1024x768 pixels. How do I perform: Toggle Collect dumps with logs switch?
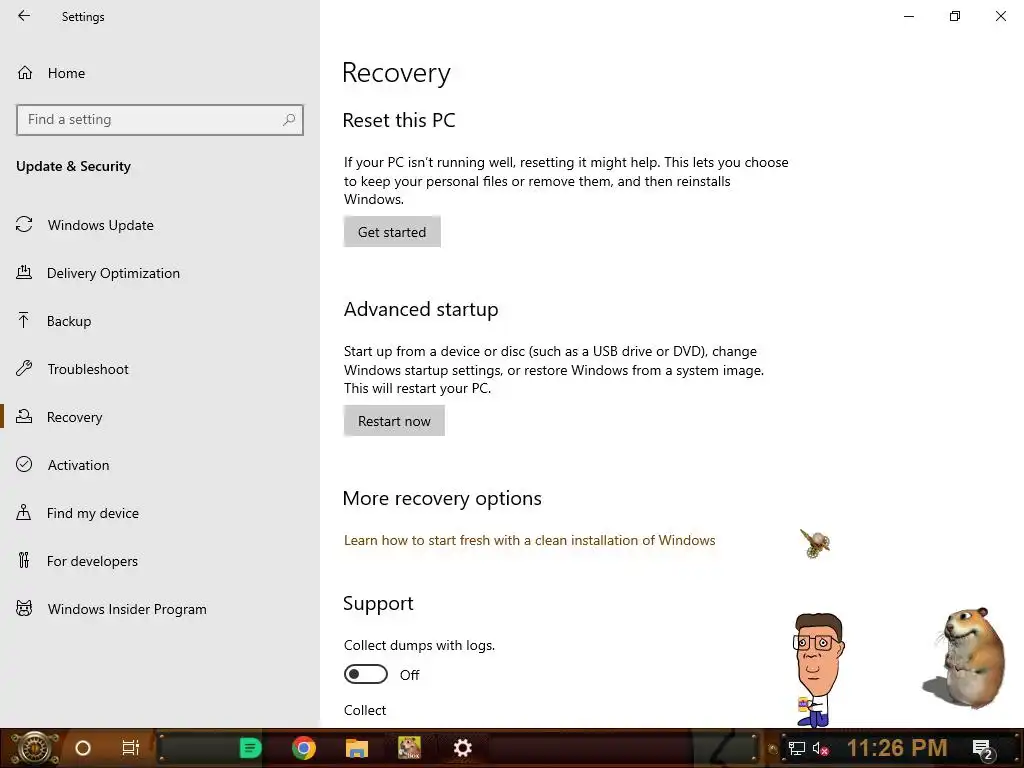click(366, 674)
